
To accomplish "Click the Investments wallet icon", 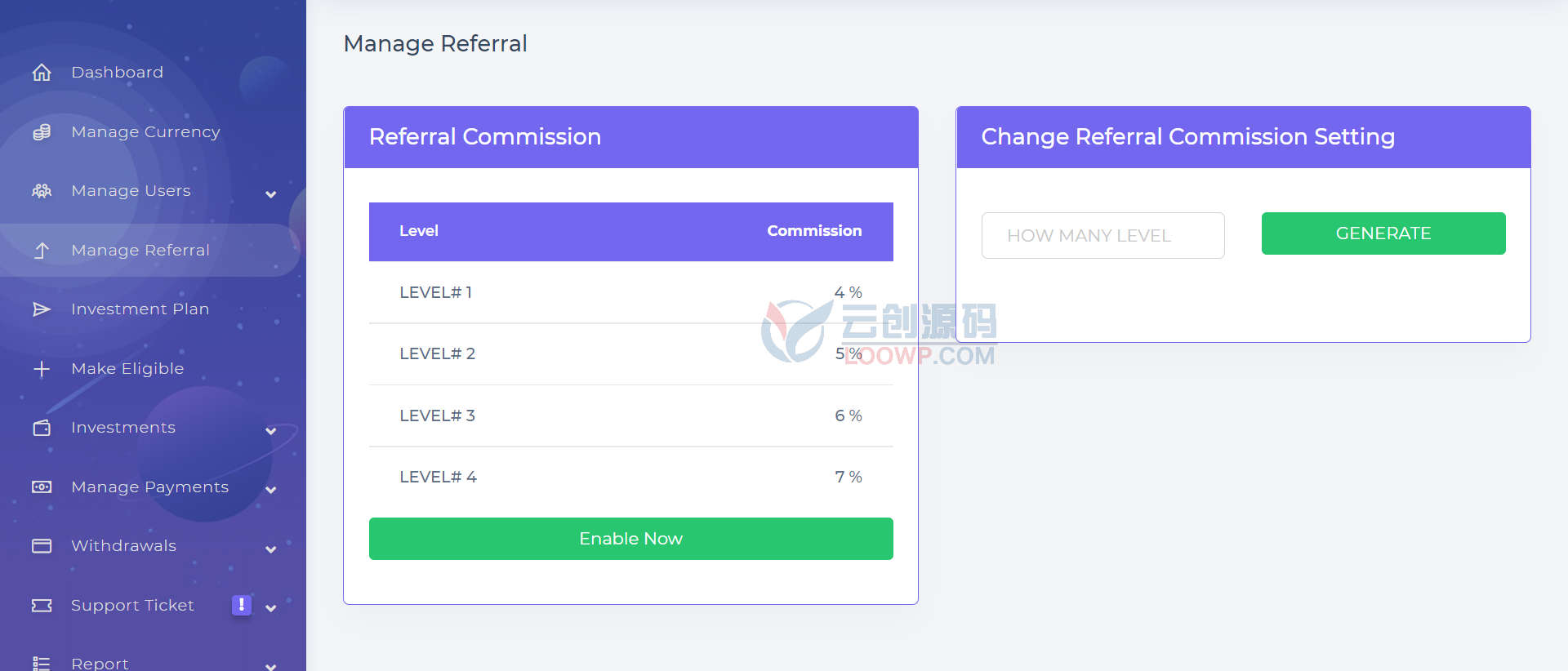I will 42,428.
